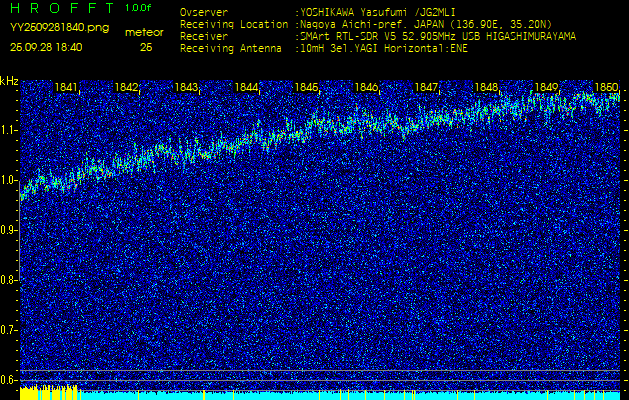Click the 0.6 frequency axis label
This screenshot has width=629, height=400.
(x=9, y=379)
